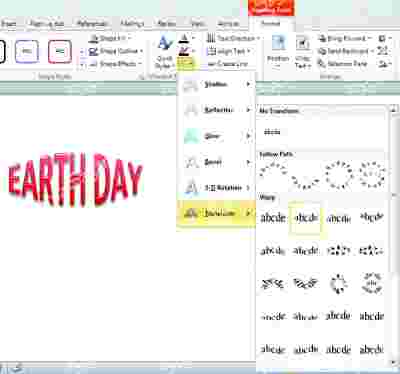Open the Text Outline dropdown arrow

[193, 51]
